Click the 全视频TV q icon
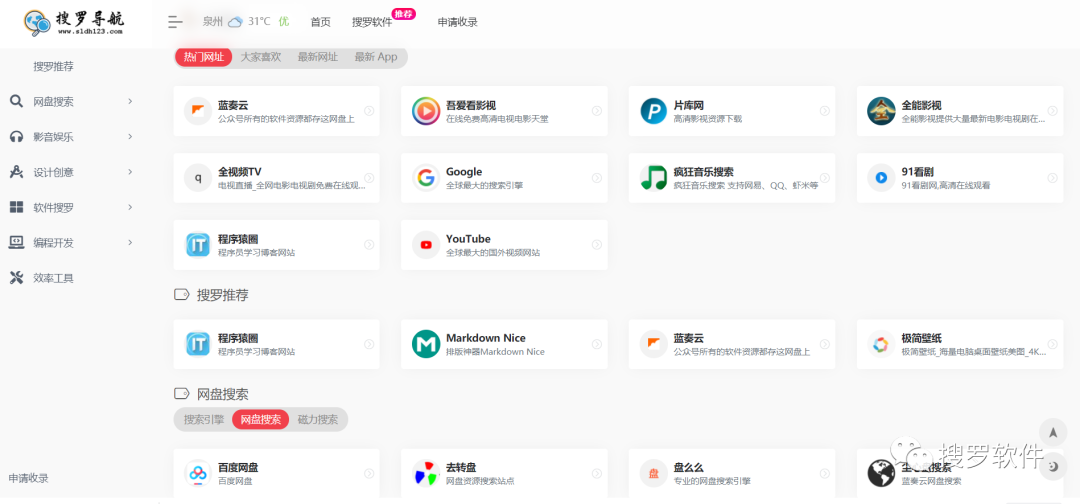The image size is (1080, 504). pyautogui.click(x=198, y=178)
